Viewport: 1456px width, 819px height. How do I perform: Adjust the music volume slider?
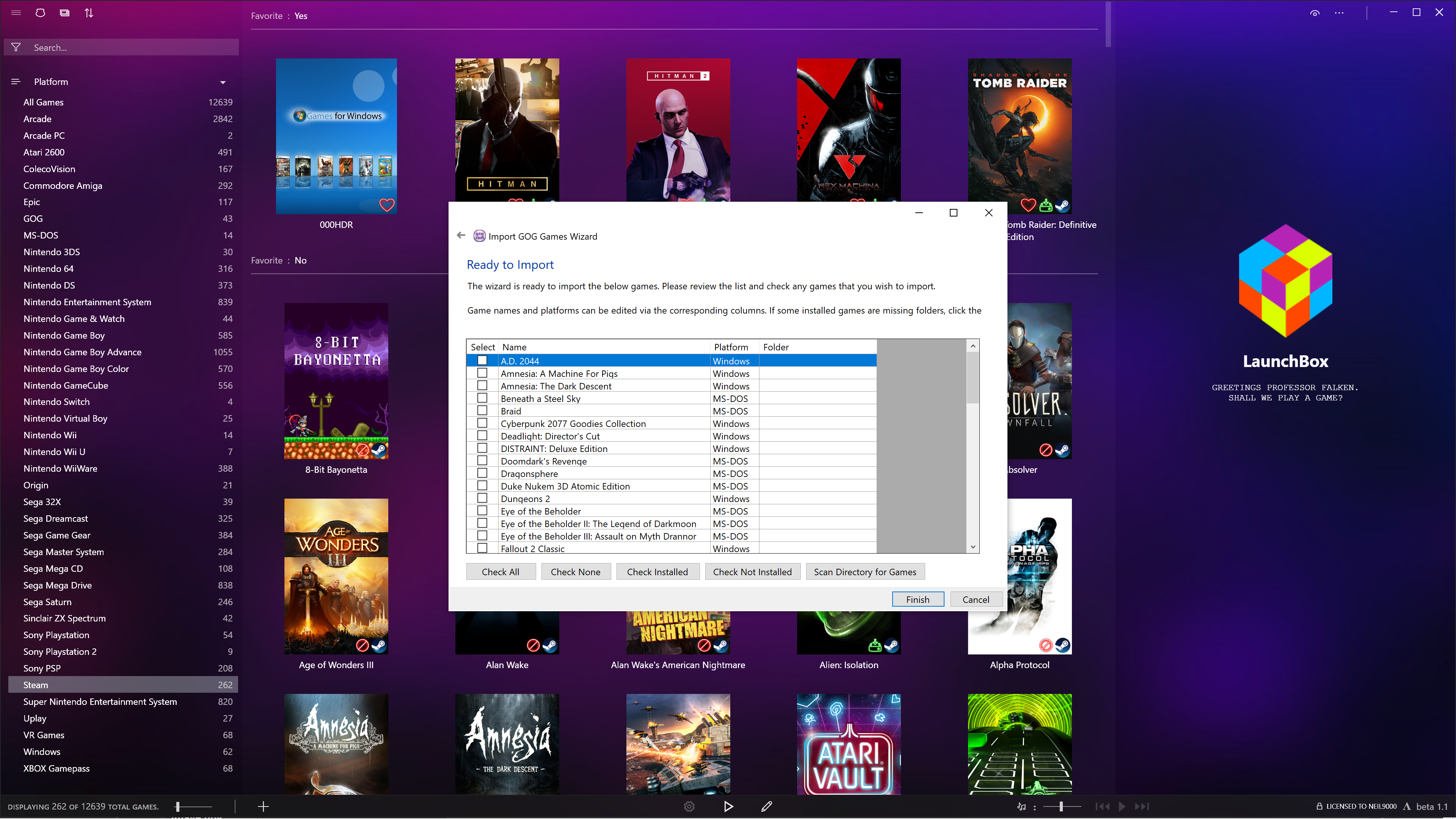[1062, 806]
